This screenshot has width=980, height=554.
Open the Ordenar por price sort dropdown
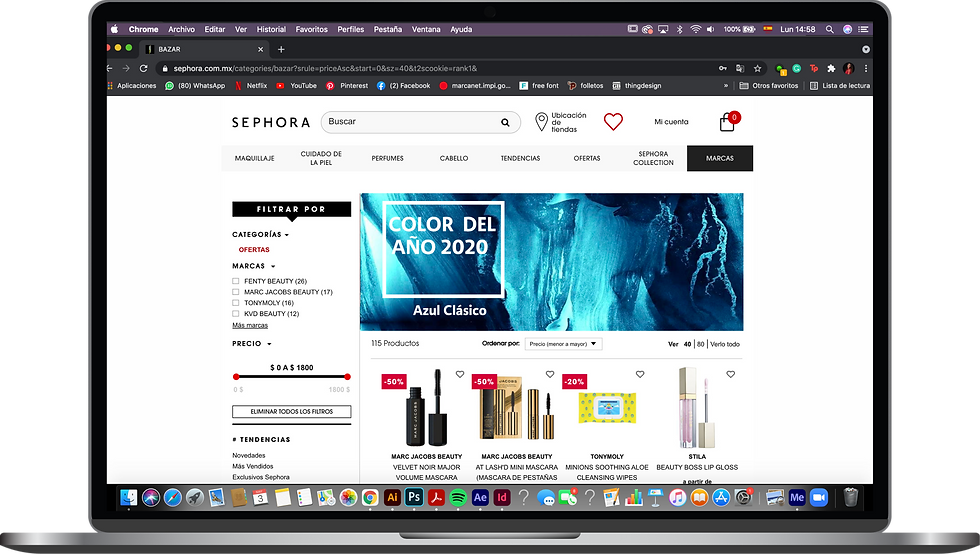point(563,344)
